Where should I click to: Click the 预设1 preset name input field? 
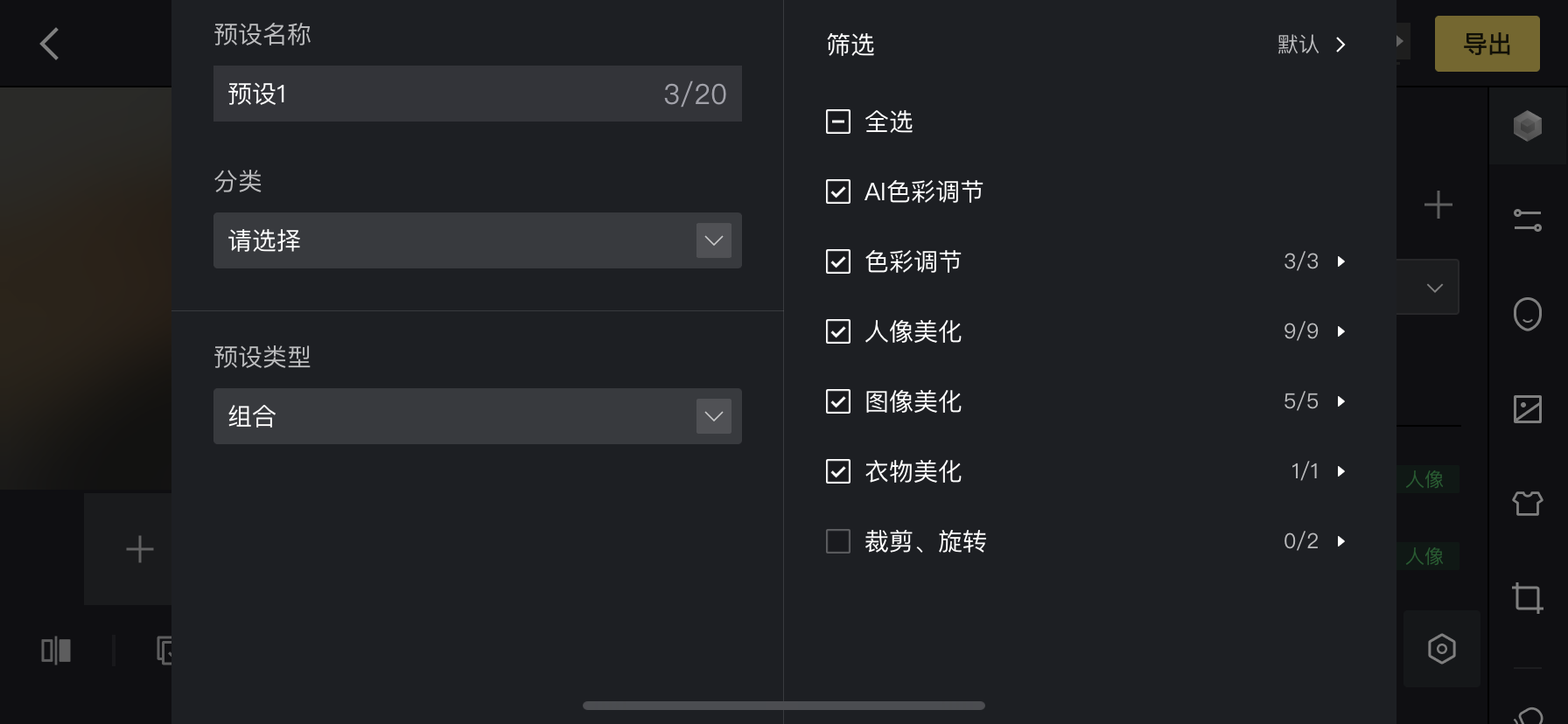[477, 94]
